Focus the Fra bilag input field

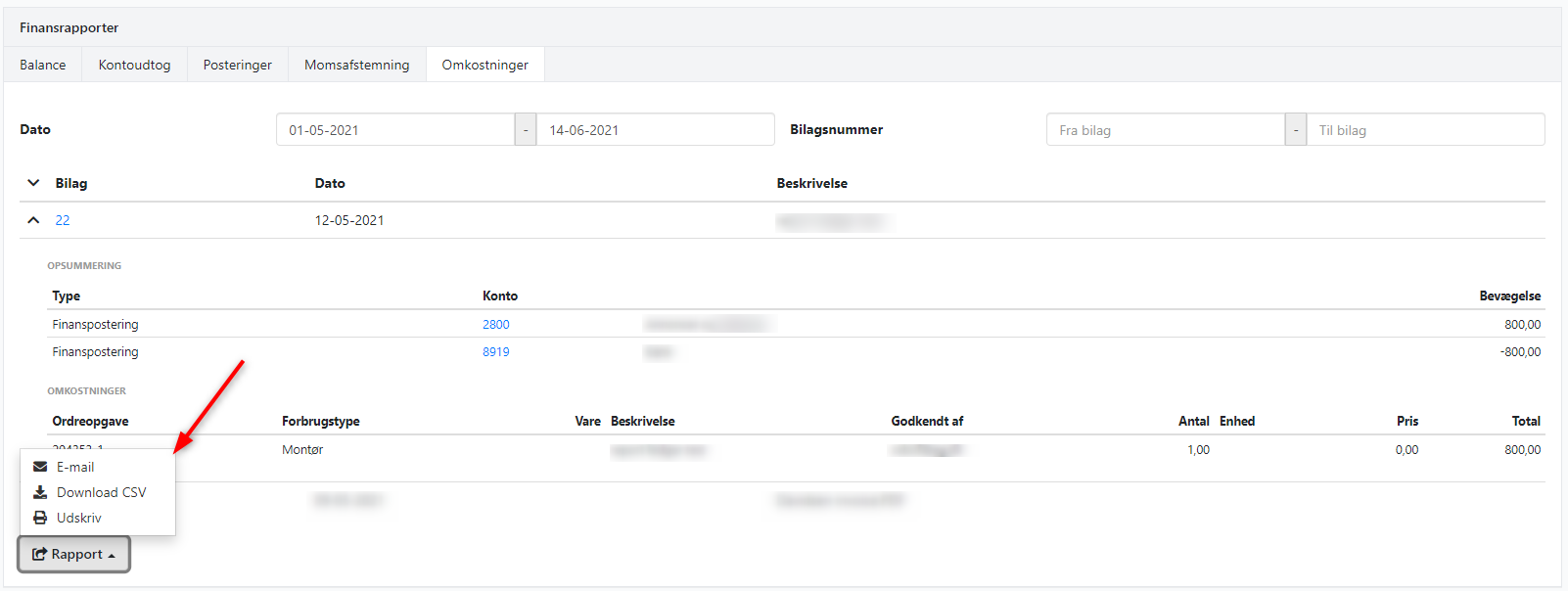pyautogui.click(x=1165, y=130)
